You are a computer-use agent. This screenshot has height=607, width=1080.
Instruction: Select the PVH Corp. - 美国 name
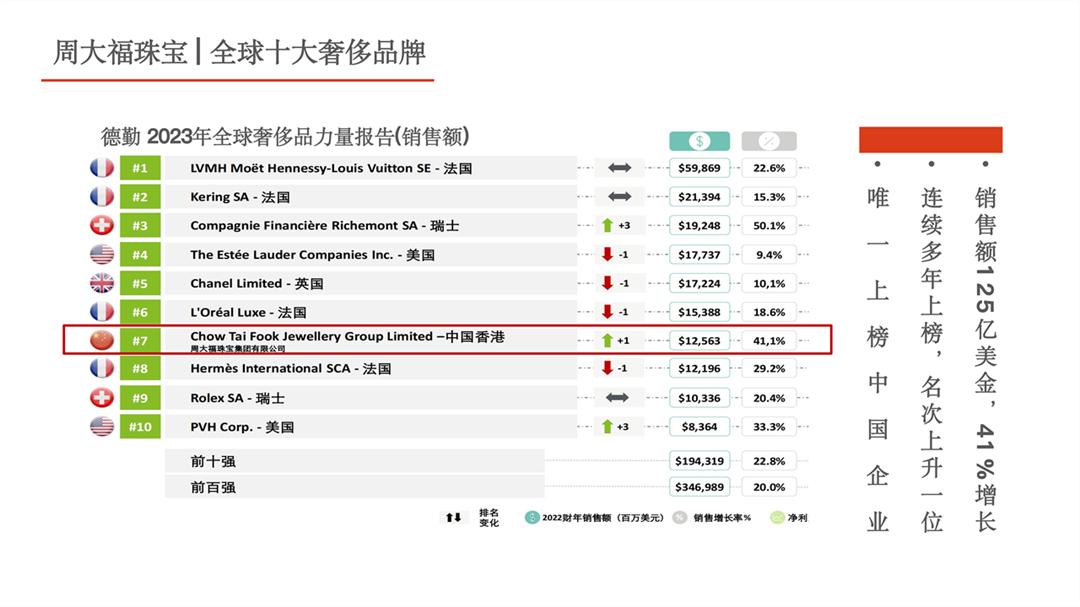(242, 426)
